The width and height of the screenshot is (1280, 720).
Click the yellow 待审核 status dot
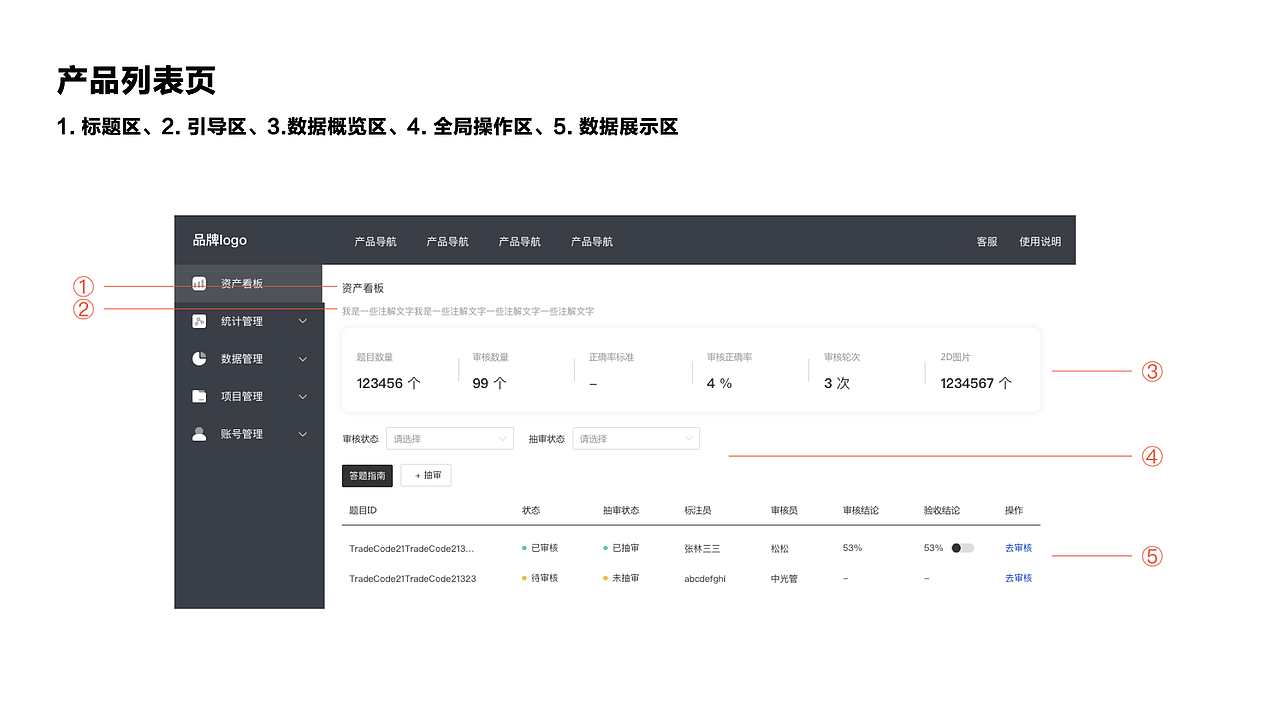[523, 577]
